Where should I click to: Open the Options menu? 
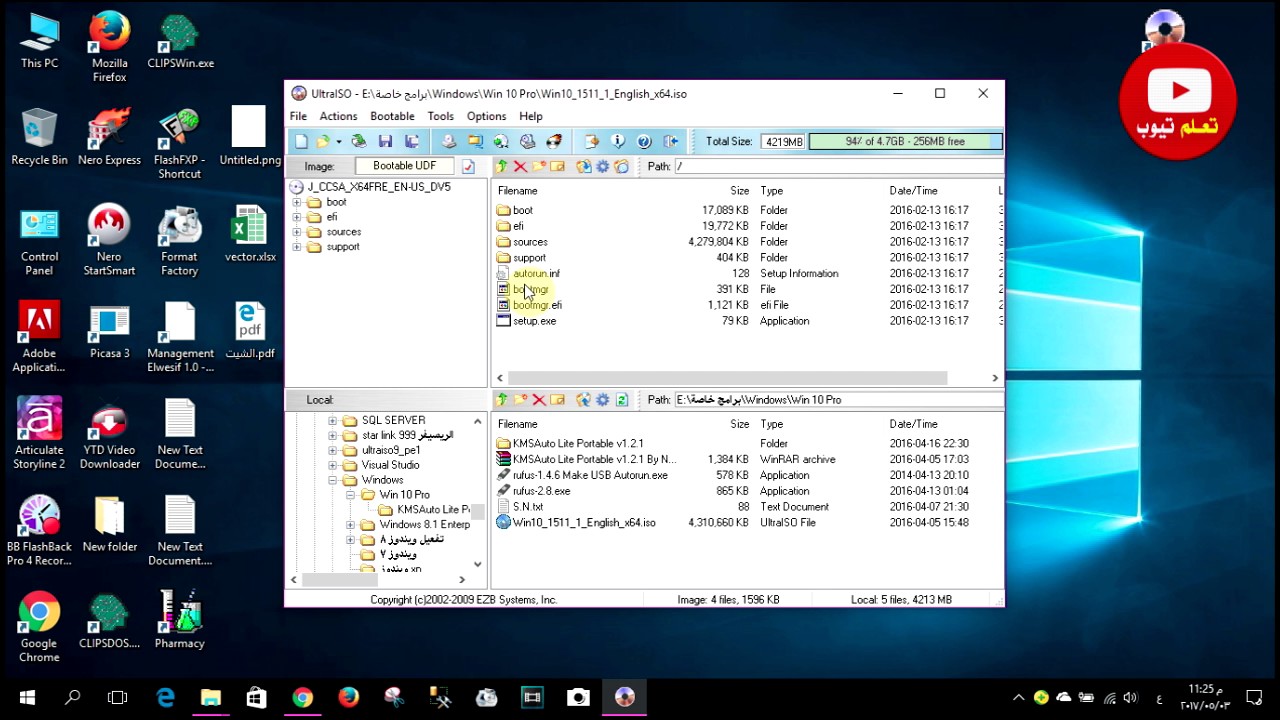point(486,116)
